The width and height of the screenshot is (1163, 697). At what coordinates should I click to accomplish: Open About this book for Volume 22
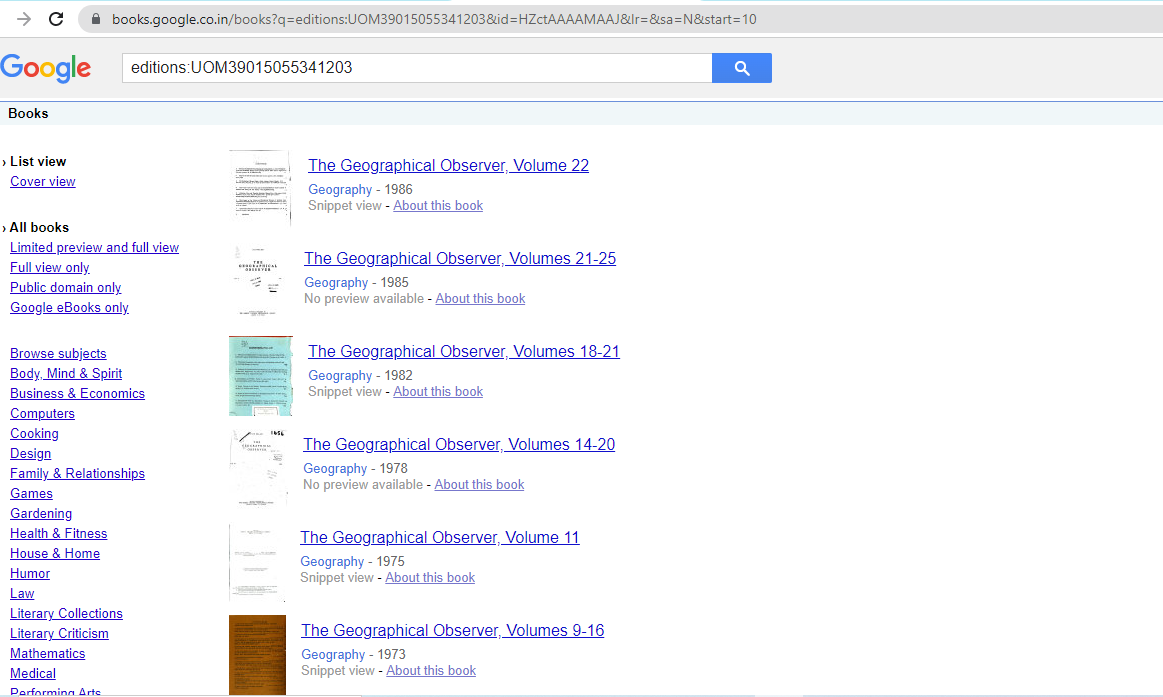pyautogui.click(x=438, y=206)
